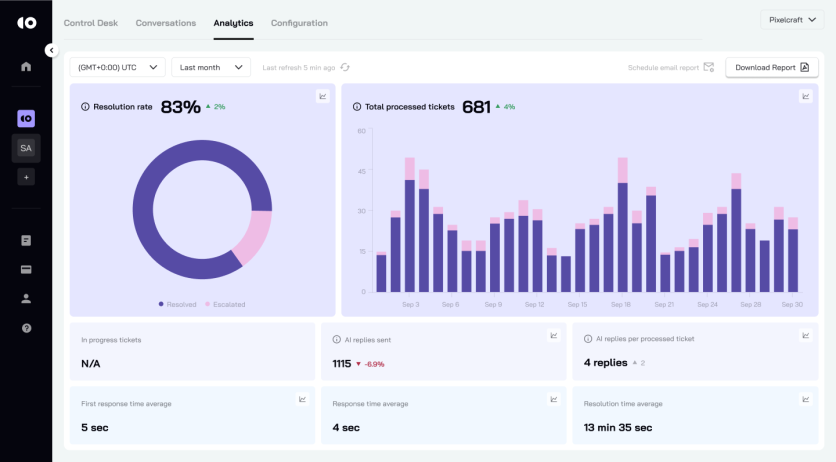Open chart view for Total processed tickets
The height and width of the screenshot is (462, 836).
tap(806, 96)
